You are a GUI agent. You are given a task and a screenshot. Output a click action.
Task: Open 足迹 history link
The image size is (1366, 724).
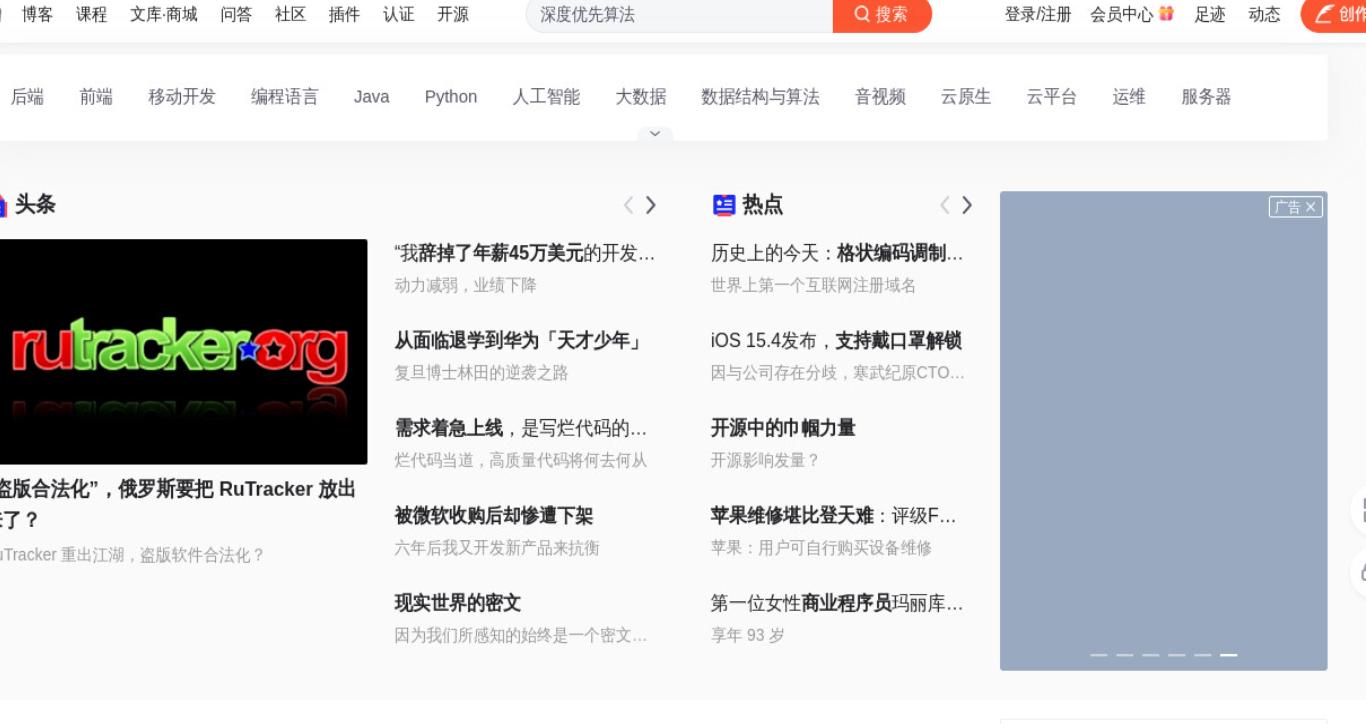(1210, 14)
